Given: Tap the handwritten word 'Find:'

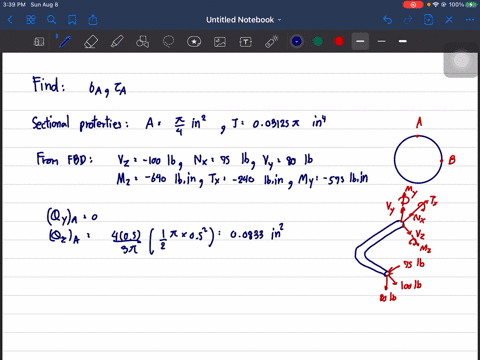Looking at the screenshot, I should tap(48, 85).
